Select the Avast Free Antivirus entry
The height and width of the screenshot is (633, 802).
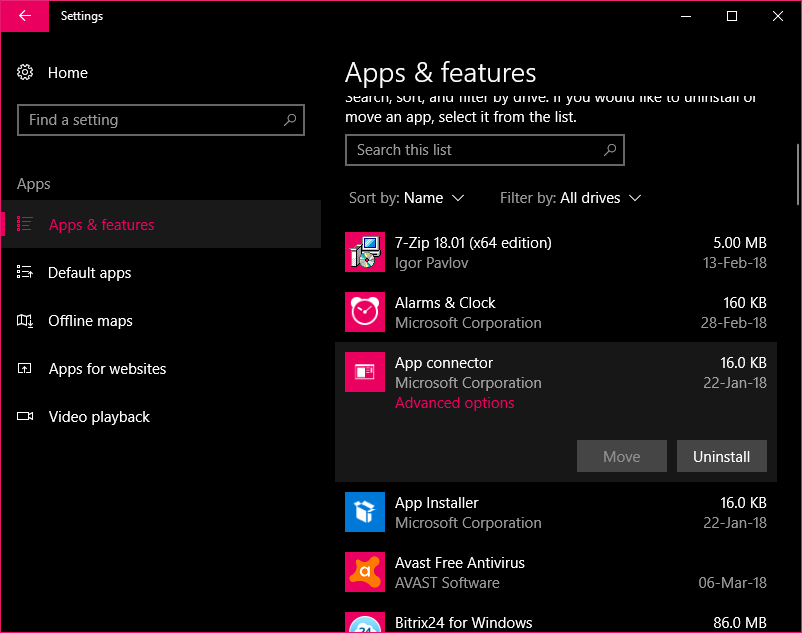point(556,572)
